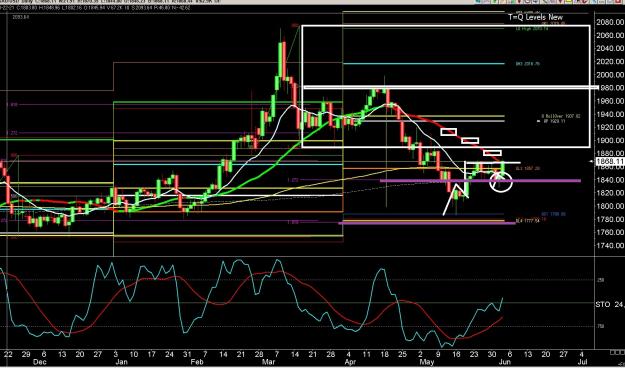Screen dimensions: 625x368
Task: Click the 1840.00 price axis label
Action: click(611, 179)
